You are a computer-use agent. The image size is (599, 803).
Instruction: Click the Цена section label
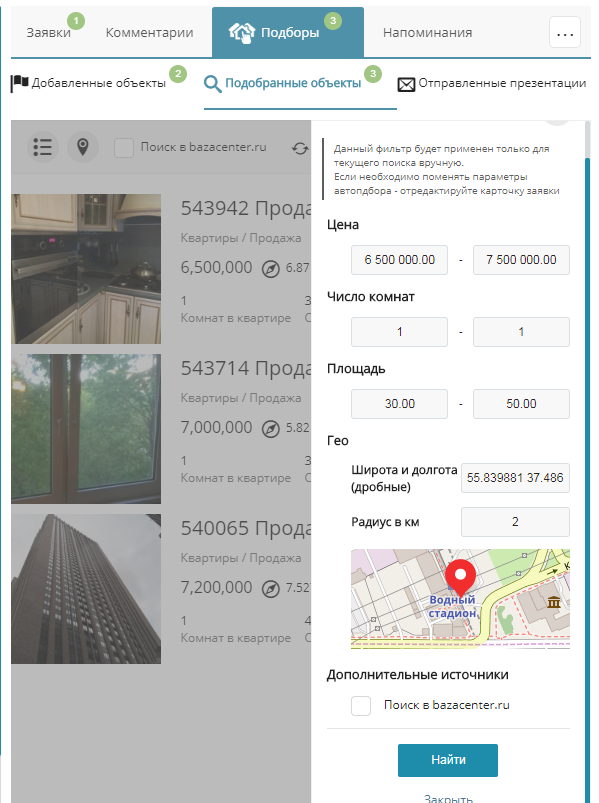343,225
